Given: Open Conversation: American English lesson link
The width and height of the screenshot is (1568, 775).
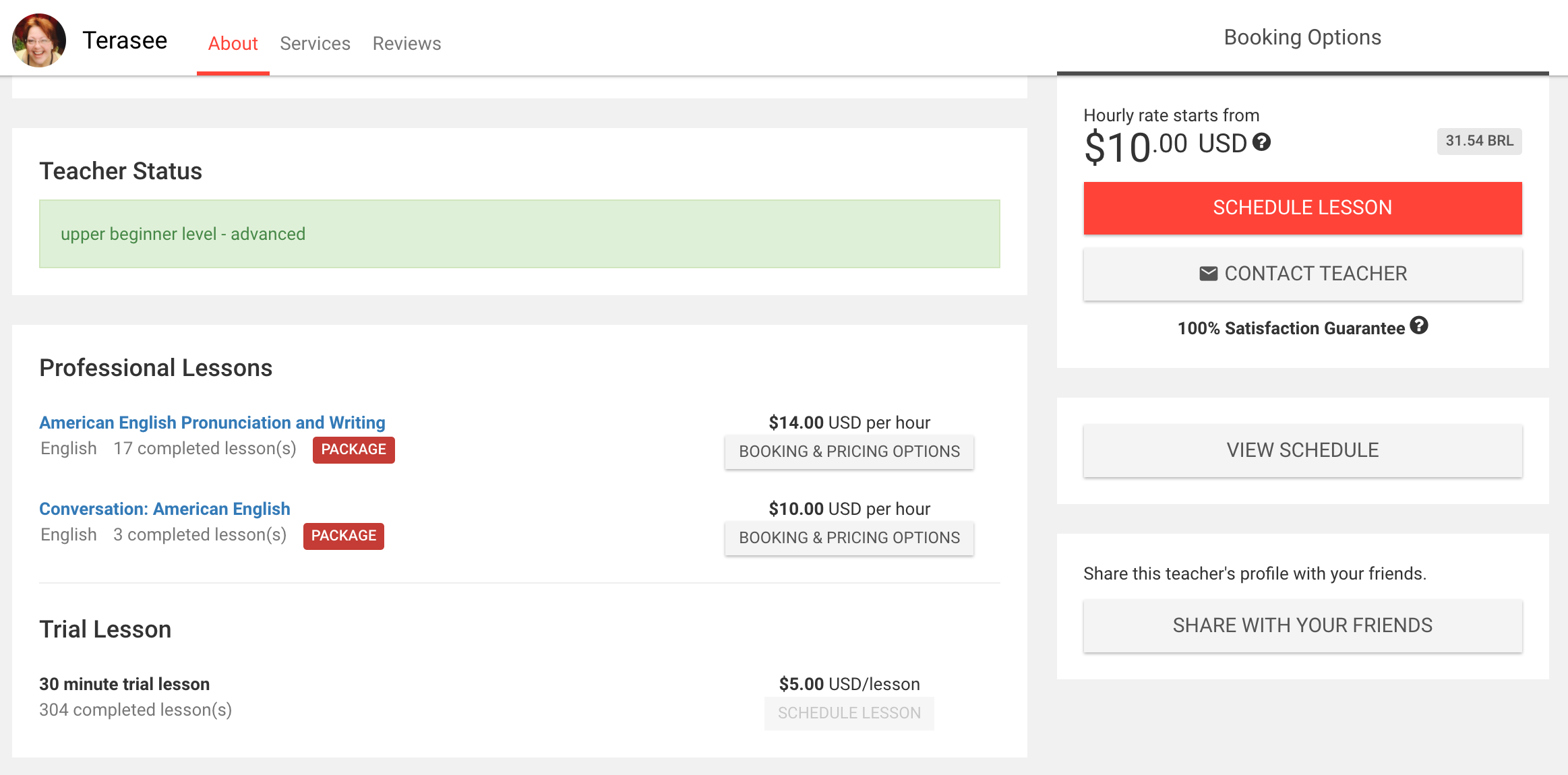Looking at the screenshot, I should (x=164, y=509).
